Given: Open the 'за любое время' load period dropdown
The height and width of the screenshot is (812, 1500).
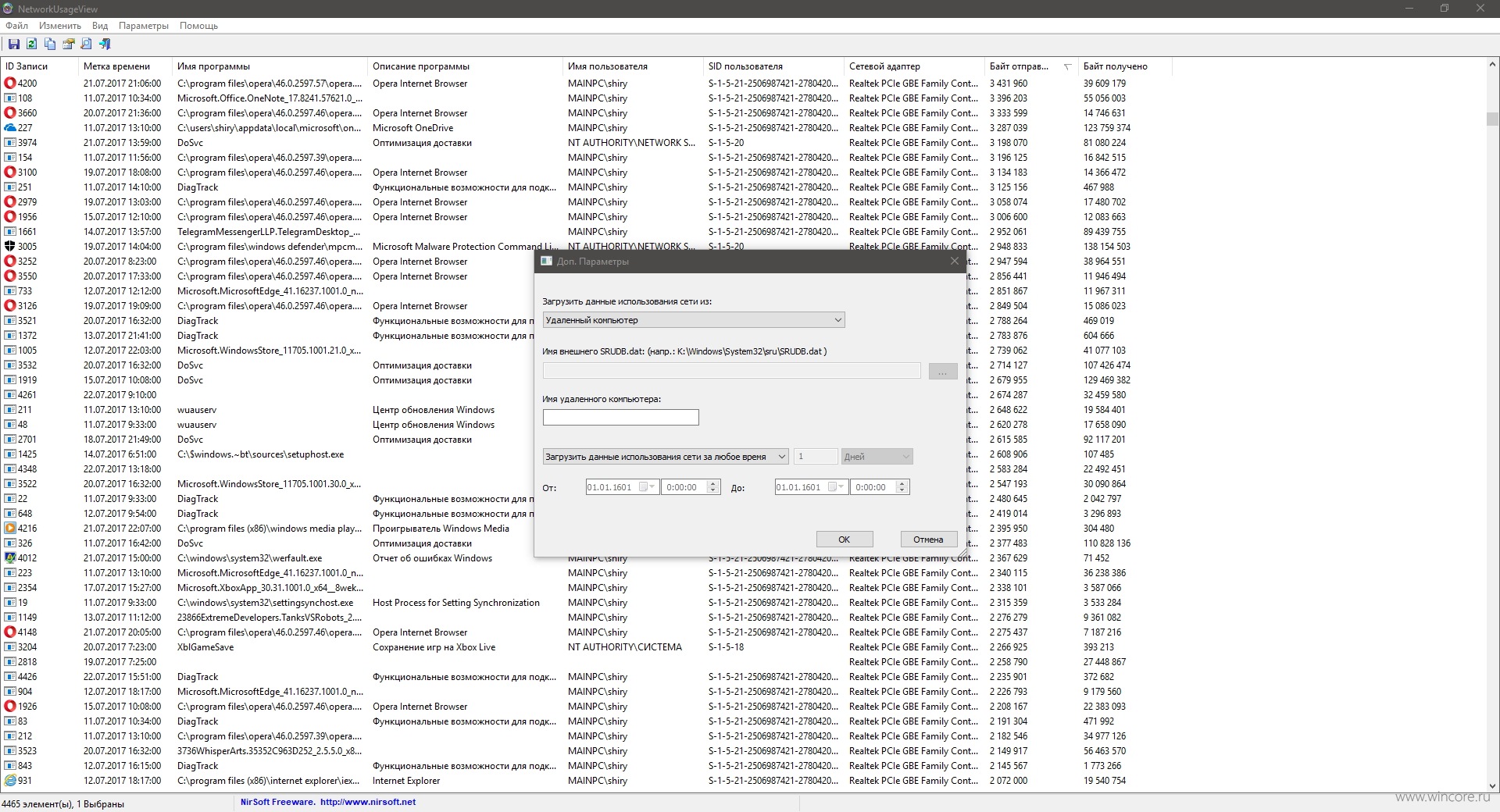Looking at the screenshot, I should tap(666, 456).
